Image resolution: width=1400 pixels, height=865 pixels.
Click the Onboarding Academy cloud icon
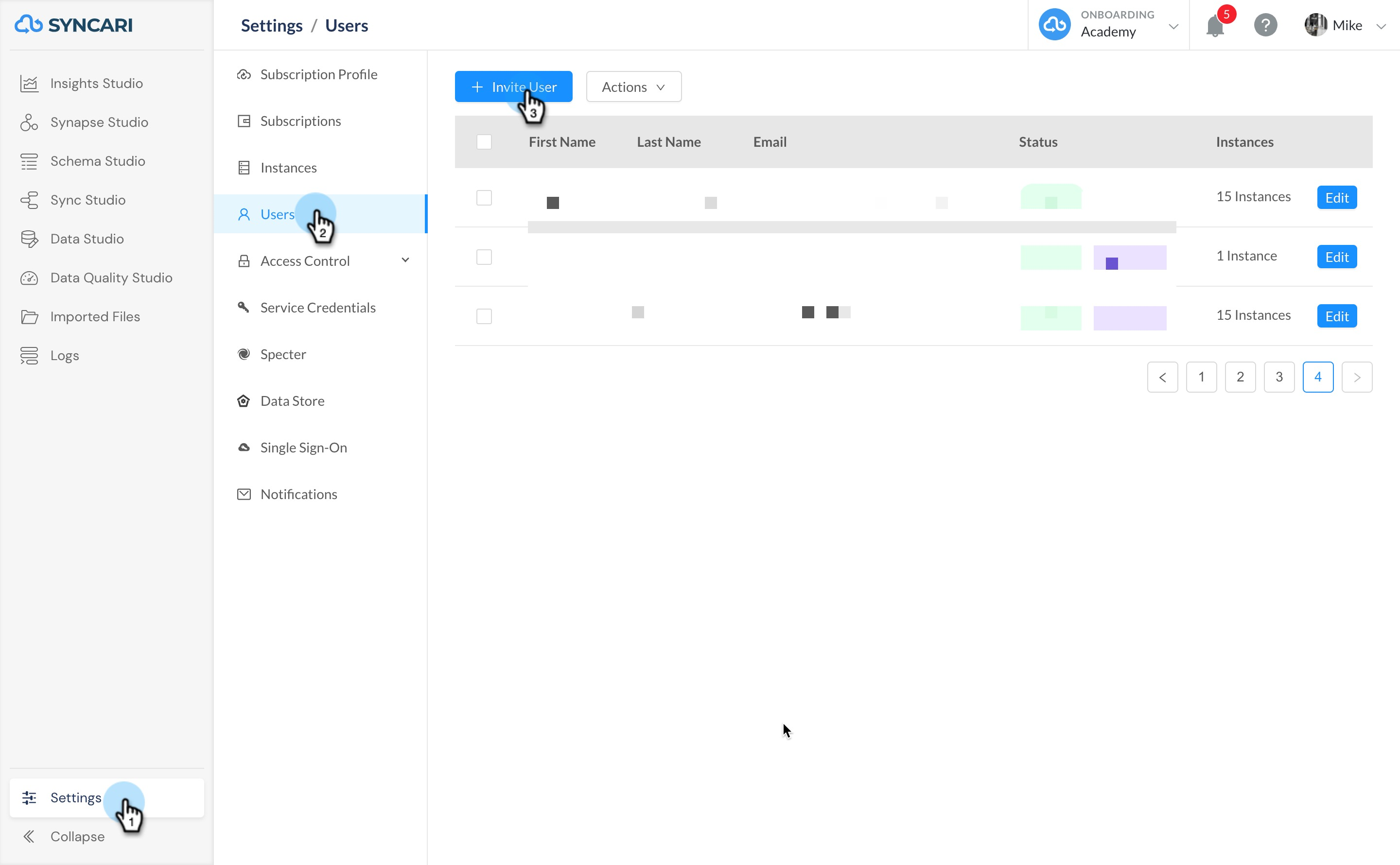click(x=1054, y=25)
